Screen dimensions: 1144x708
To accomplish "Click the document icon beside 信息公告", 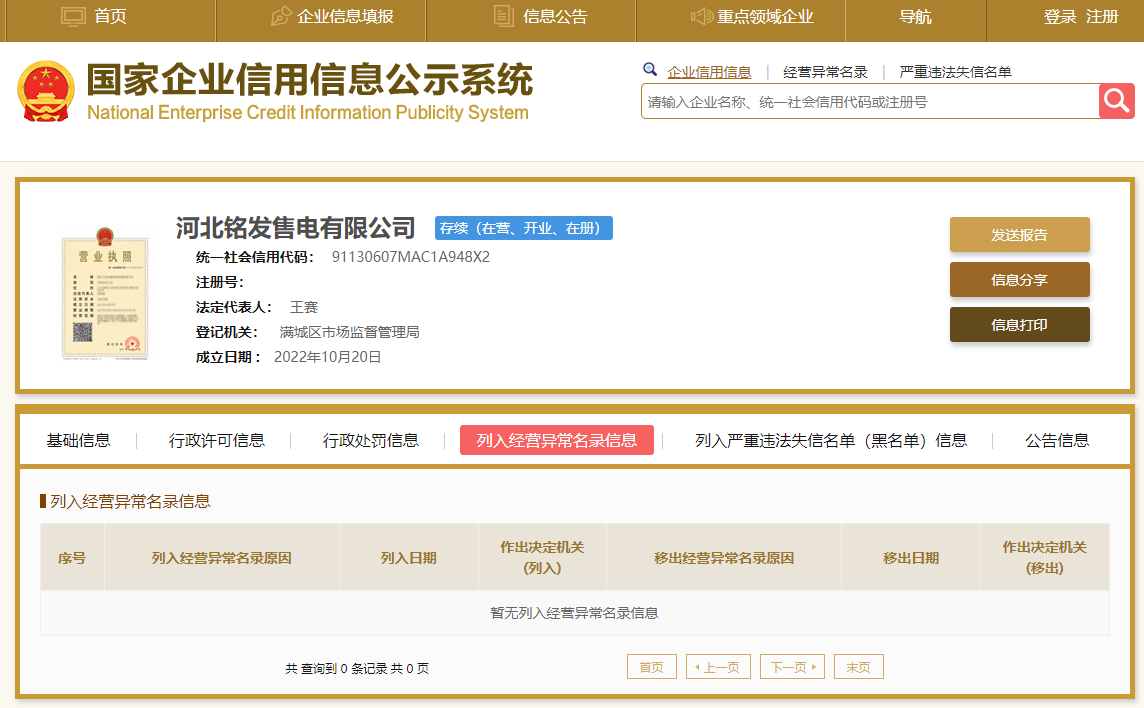I will (503, 16).
